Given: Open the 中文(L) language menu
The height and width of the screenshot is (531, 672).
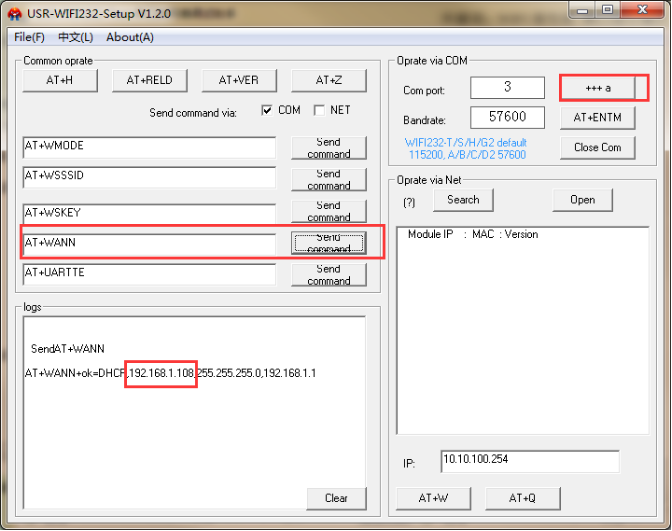Looking at the screenshot, I should (x=75, y=37).
